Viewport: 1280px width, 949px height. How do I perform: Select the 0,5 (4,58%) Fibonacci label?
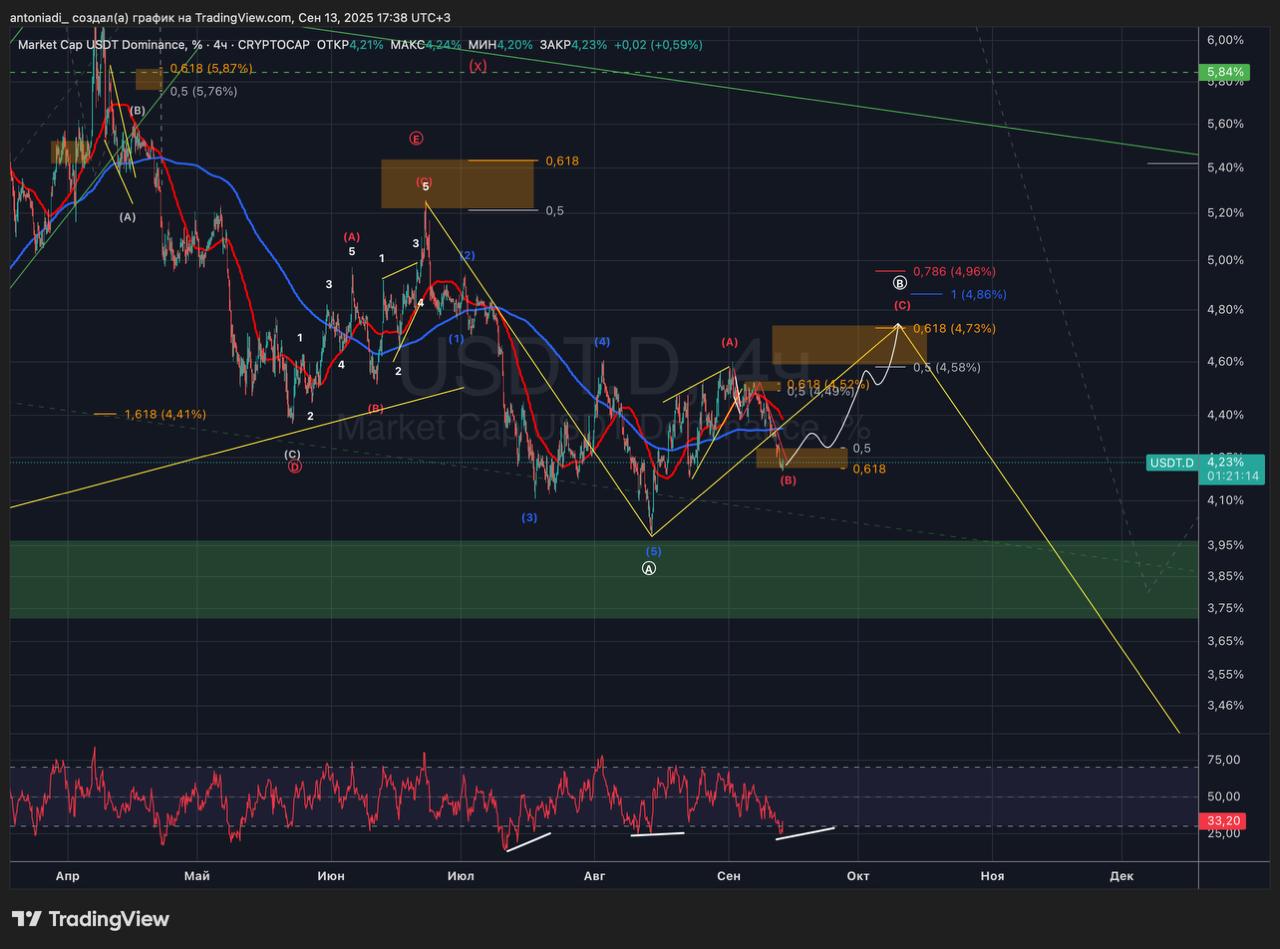pyautogui.click(x=946, y=367)
